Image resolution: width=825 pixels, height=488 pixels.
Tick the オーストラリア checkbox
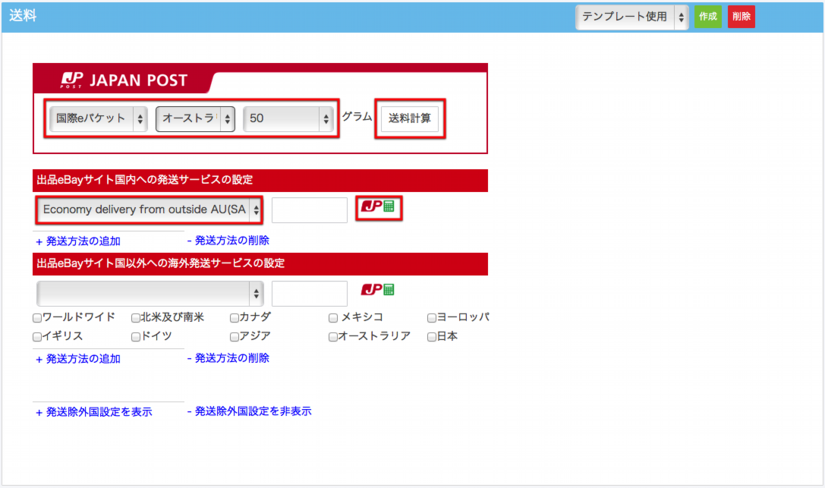click(x=333, y=337)
